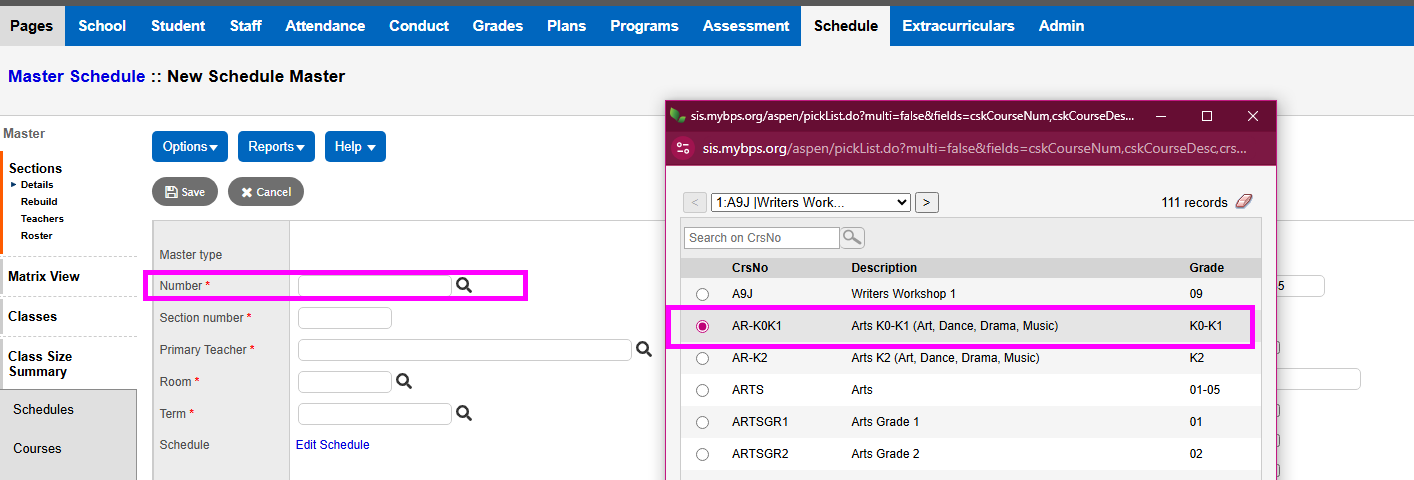The width and height of the screenshot is (1414, 480).
Task: Select the A9J Writers Workshop 1 radio button
Action: pos(703,294)
